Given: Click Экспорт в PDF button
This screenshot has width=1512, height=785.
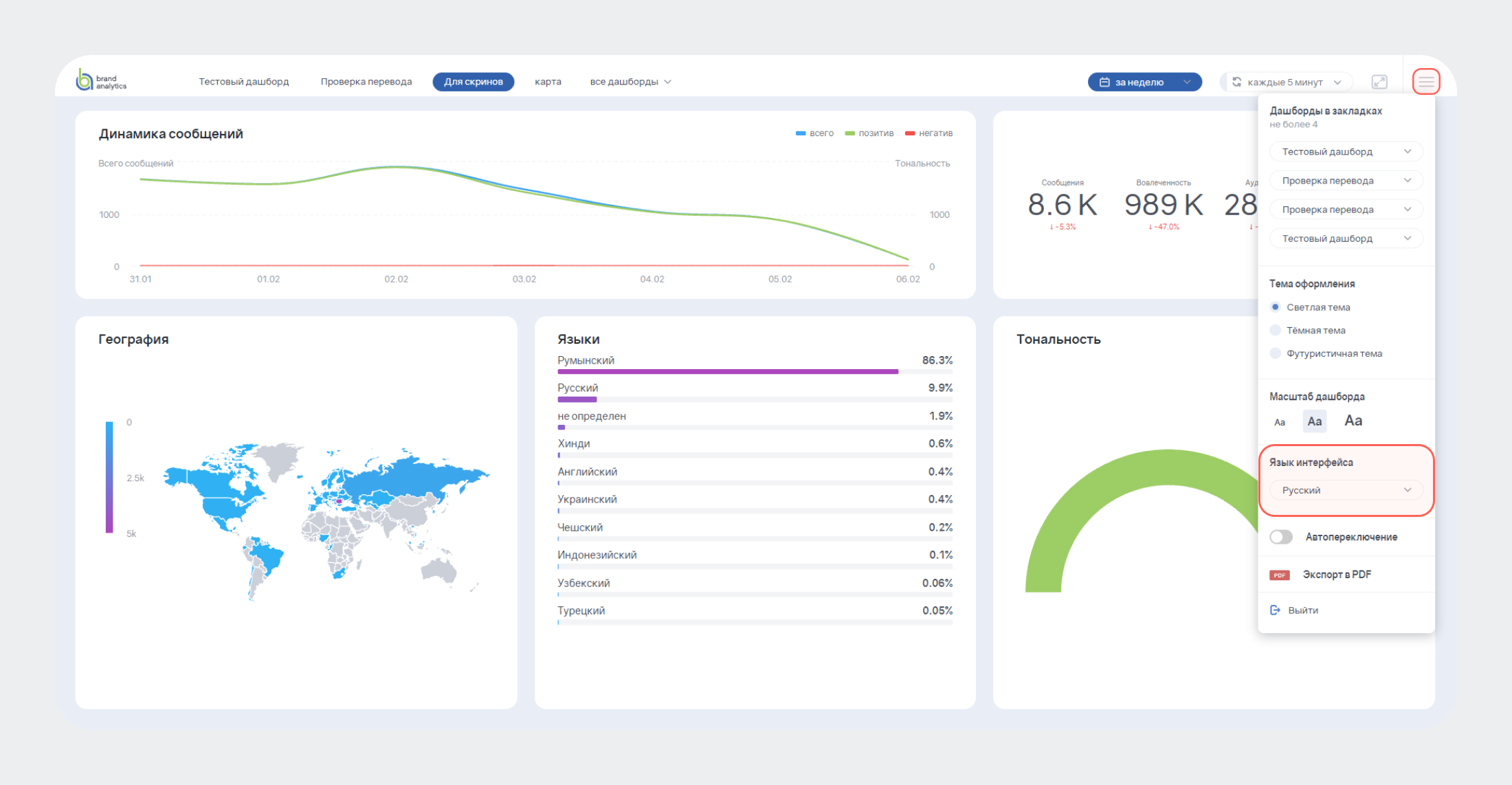Looking at the screenshot, I should pos(1336,575).
